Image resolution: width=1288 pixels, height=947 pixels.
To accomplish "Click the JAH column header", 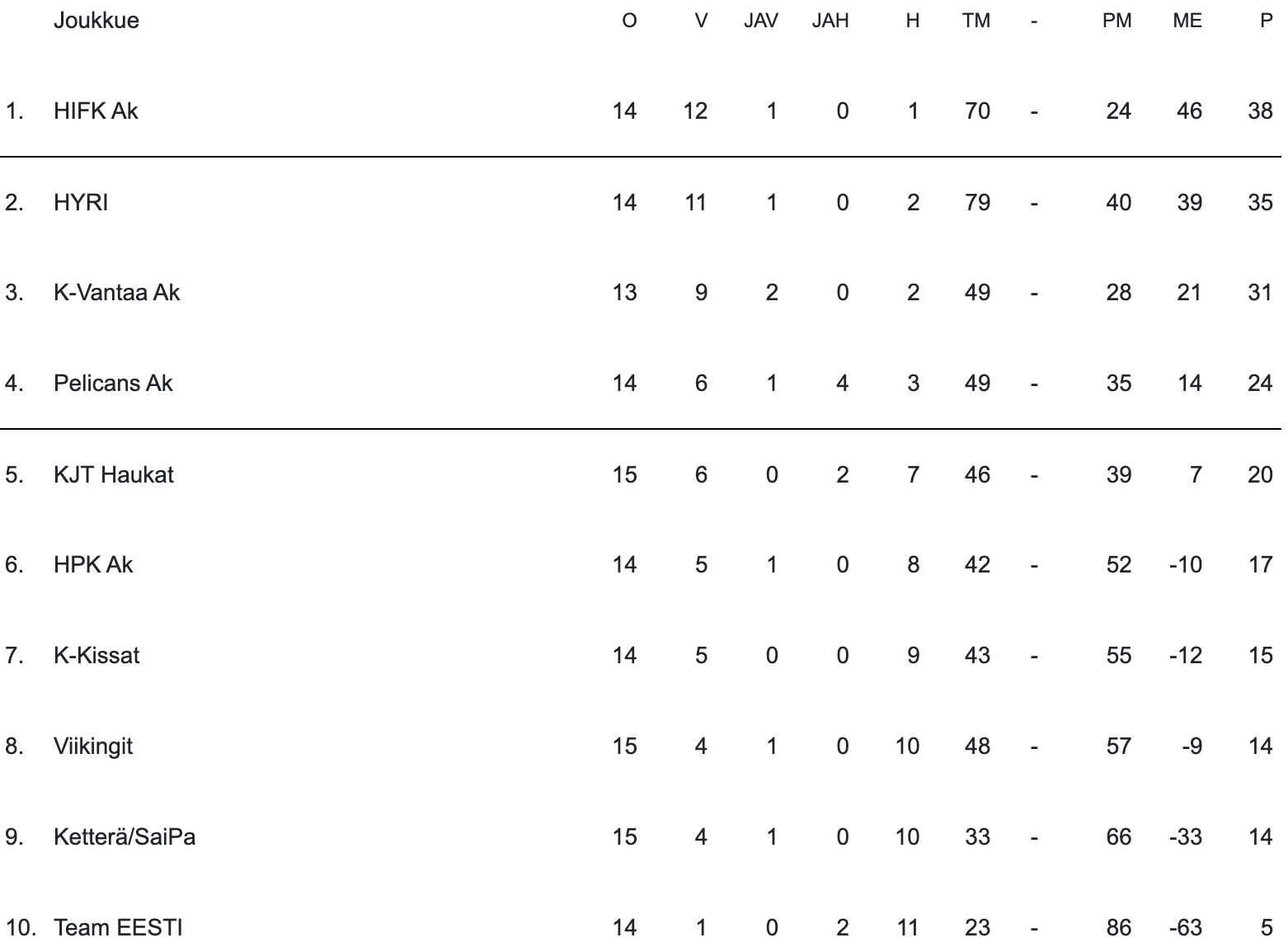I will point(830,21).
